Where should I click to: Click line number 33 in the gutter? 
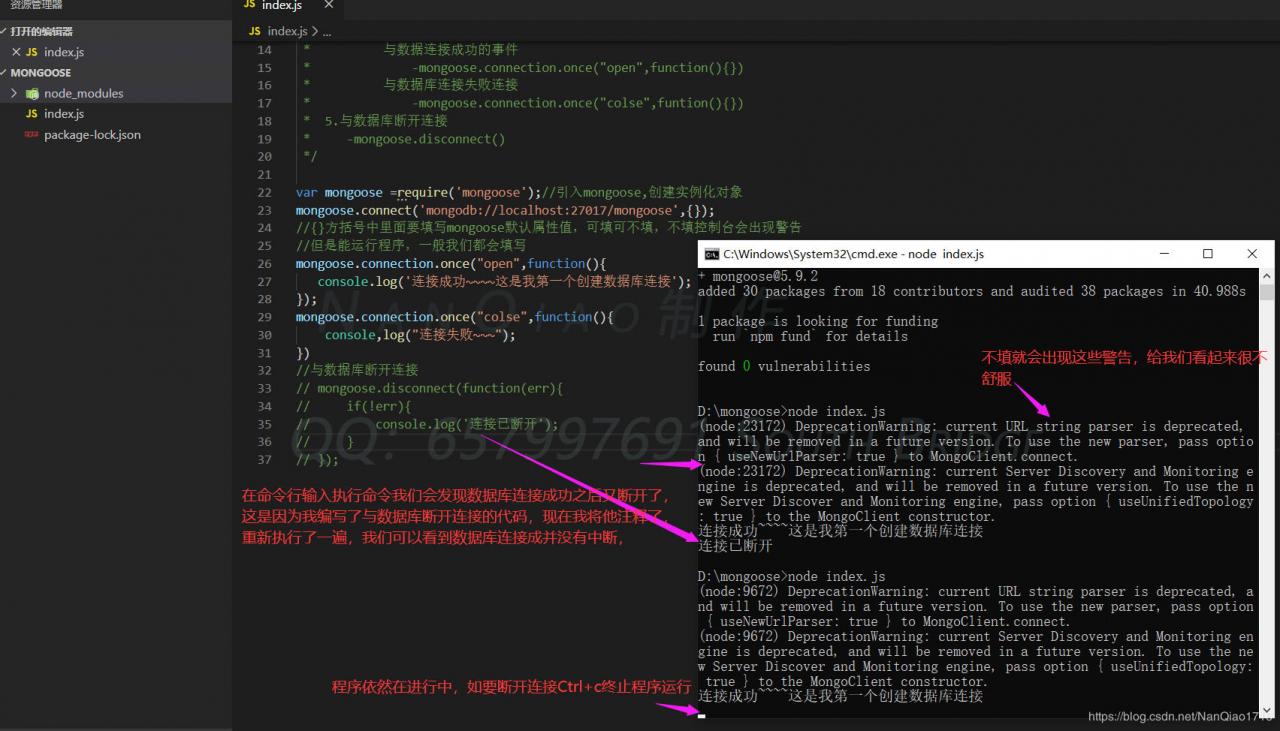click(264, 388)
